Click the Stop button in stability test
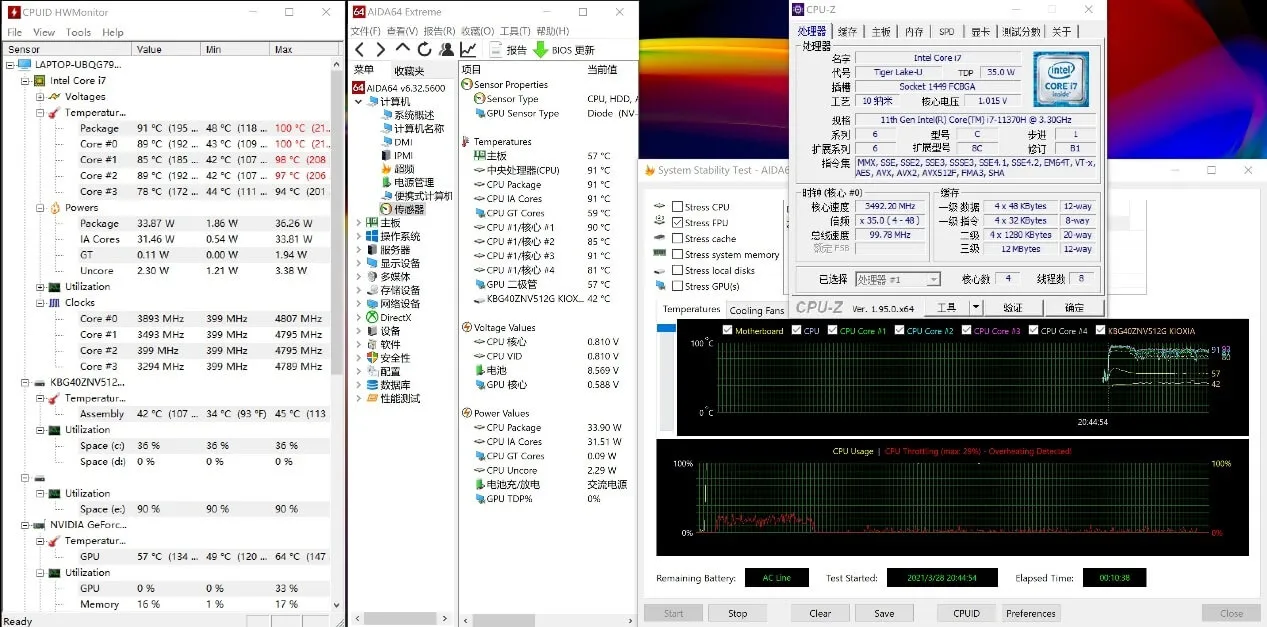Image resolution: width=1267 pixels, height=627 pixels. [x=738, y=613]
